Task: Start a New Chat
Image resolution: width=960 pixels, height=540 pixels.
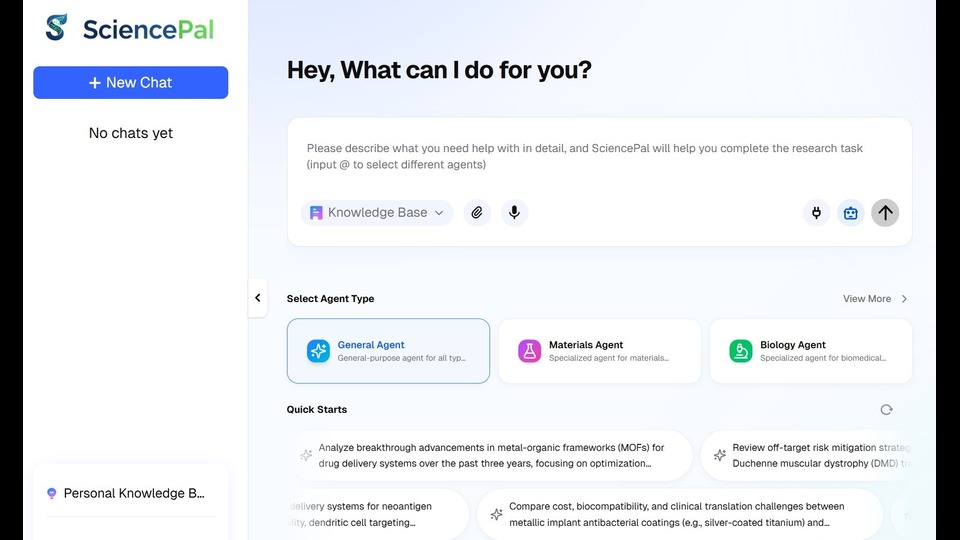Action: pos(131,82)
